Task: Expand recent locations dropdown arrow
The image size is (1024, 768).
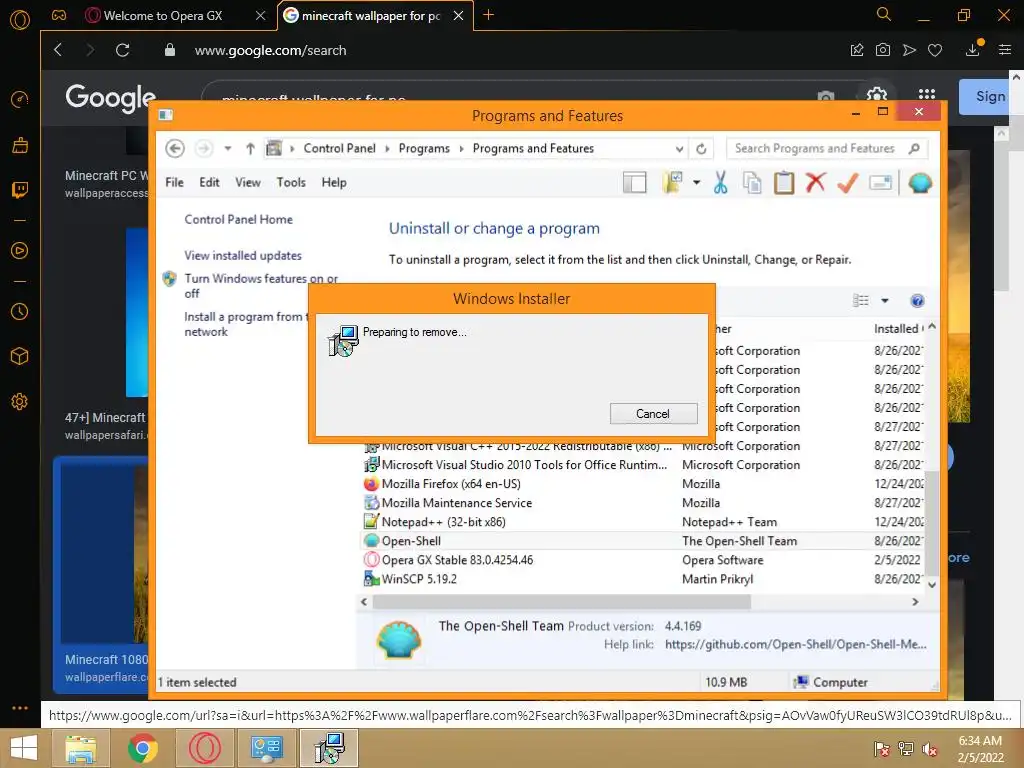Action: pyautogui.click(x=228, y=149)
